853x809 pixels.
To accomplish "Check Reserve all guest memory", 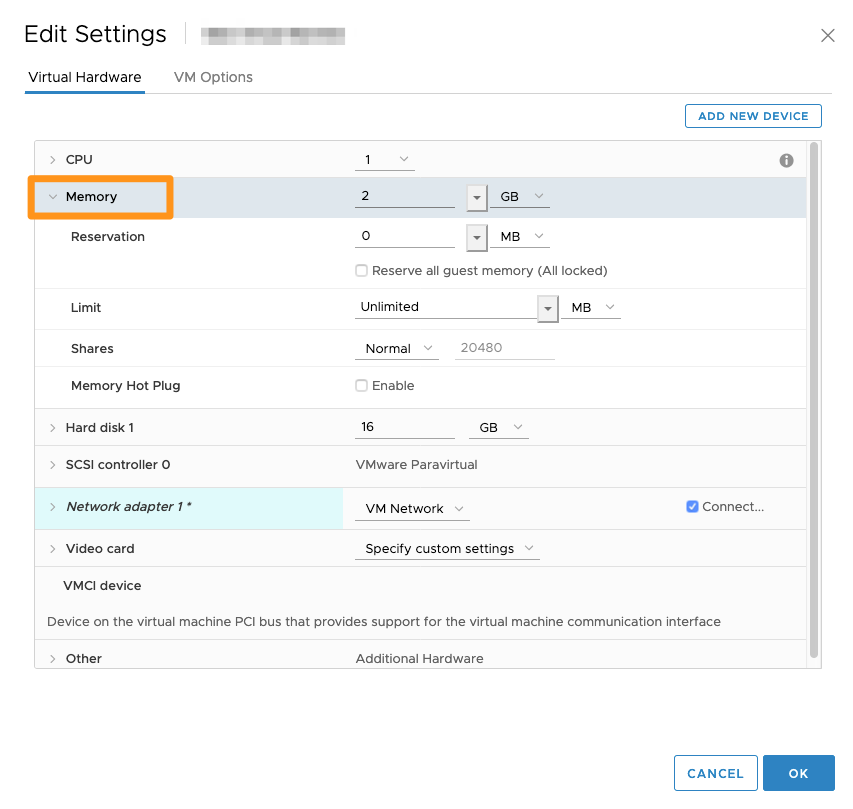I will click(x=362, y=271).
